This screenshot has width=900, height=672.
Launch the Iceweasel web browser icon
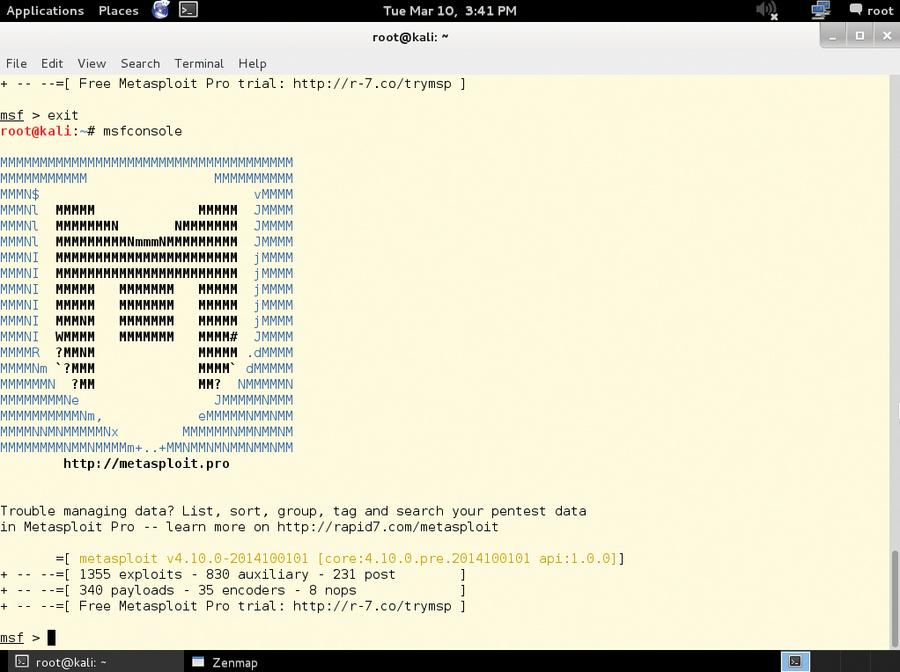point(160,10)
